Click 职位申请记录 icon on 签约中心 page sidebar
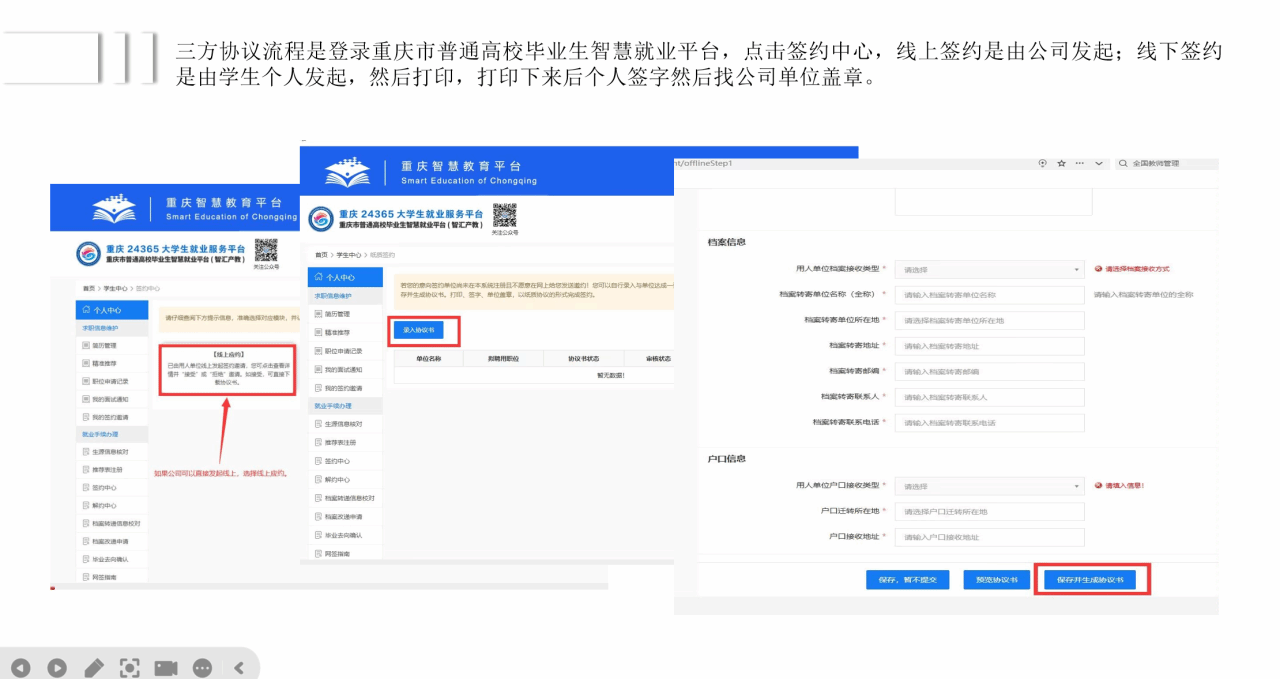This screenshot has width=1280, height=679. click(87, 381)
